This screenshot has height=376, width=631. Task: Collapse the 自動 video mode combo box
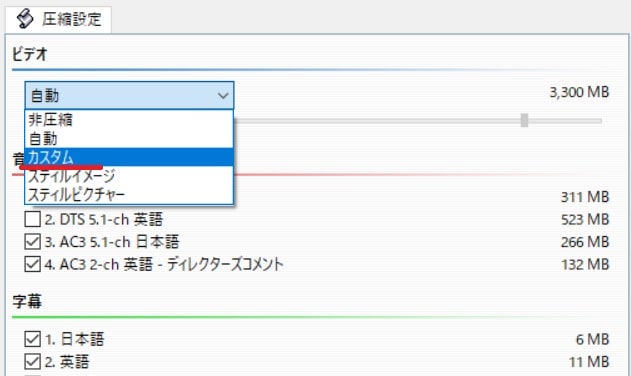129,95
